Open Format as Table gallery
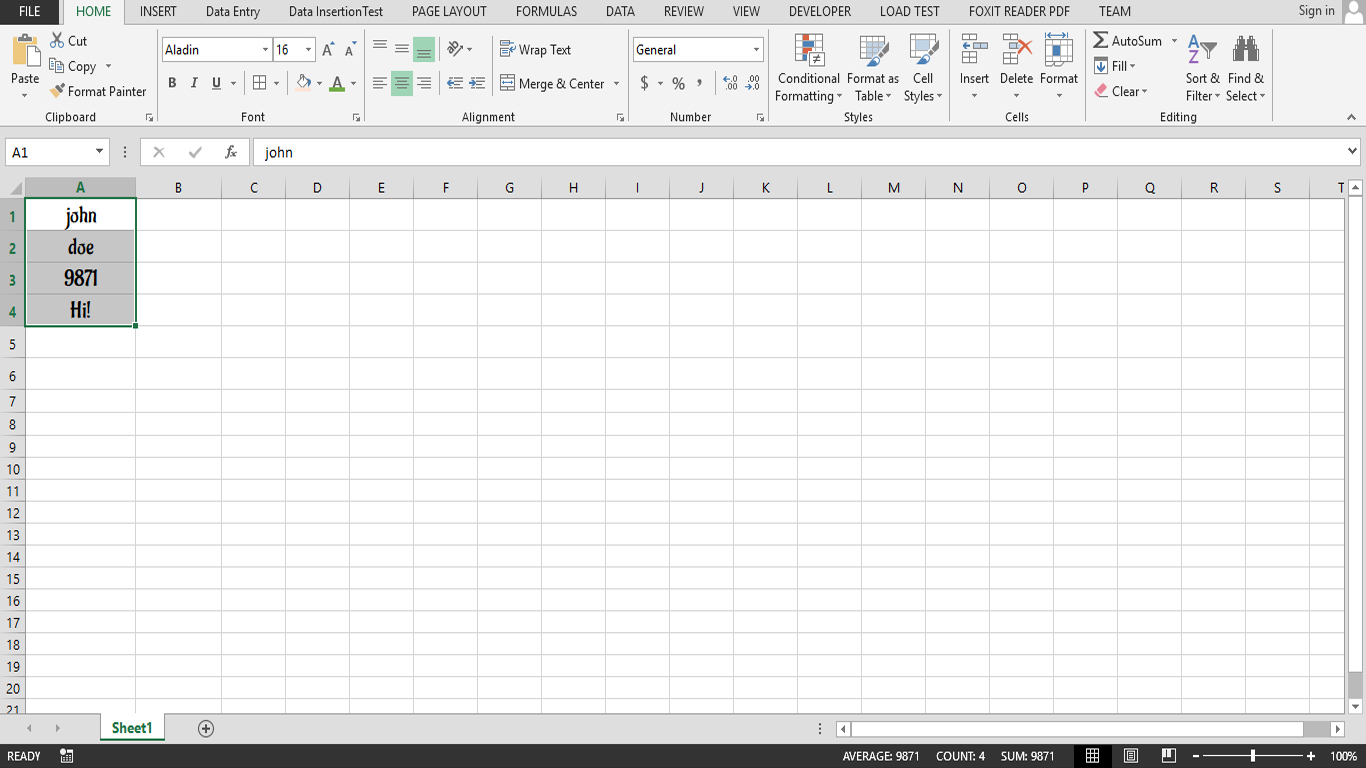 tap(873, 68)
